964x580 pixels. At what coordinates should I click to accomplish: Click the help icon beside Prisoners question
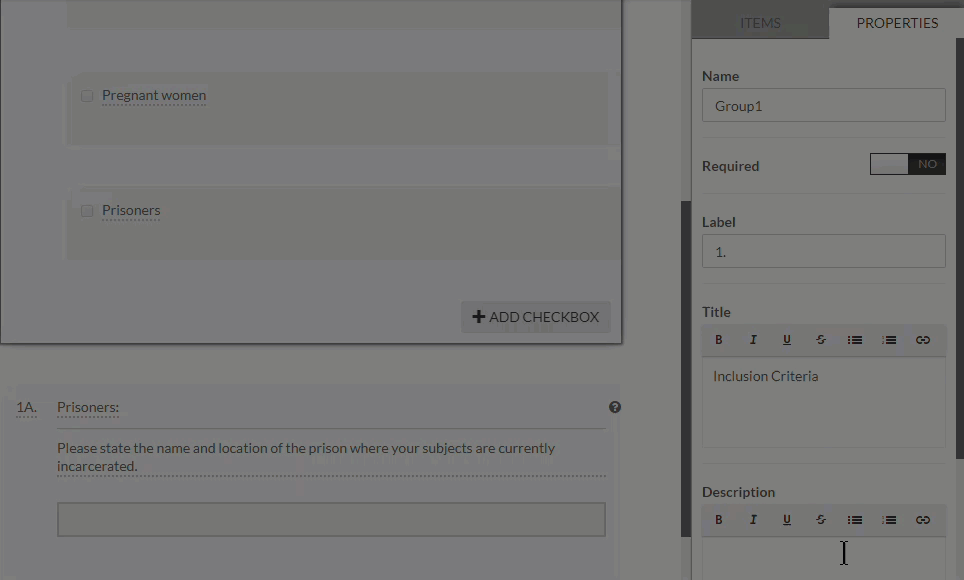(615, 407)
